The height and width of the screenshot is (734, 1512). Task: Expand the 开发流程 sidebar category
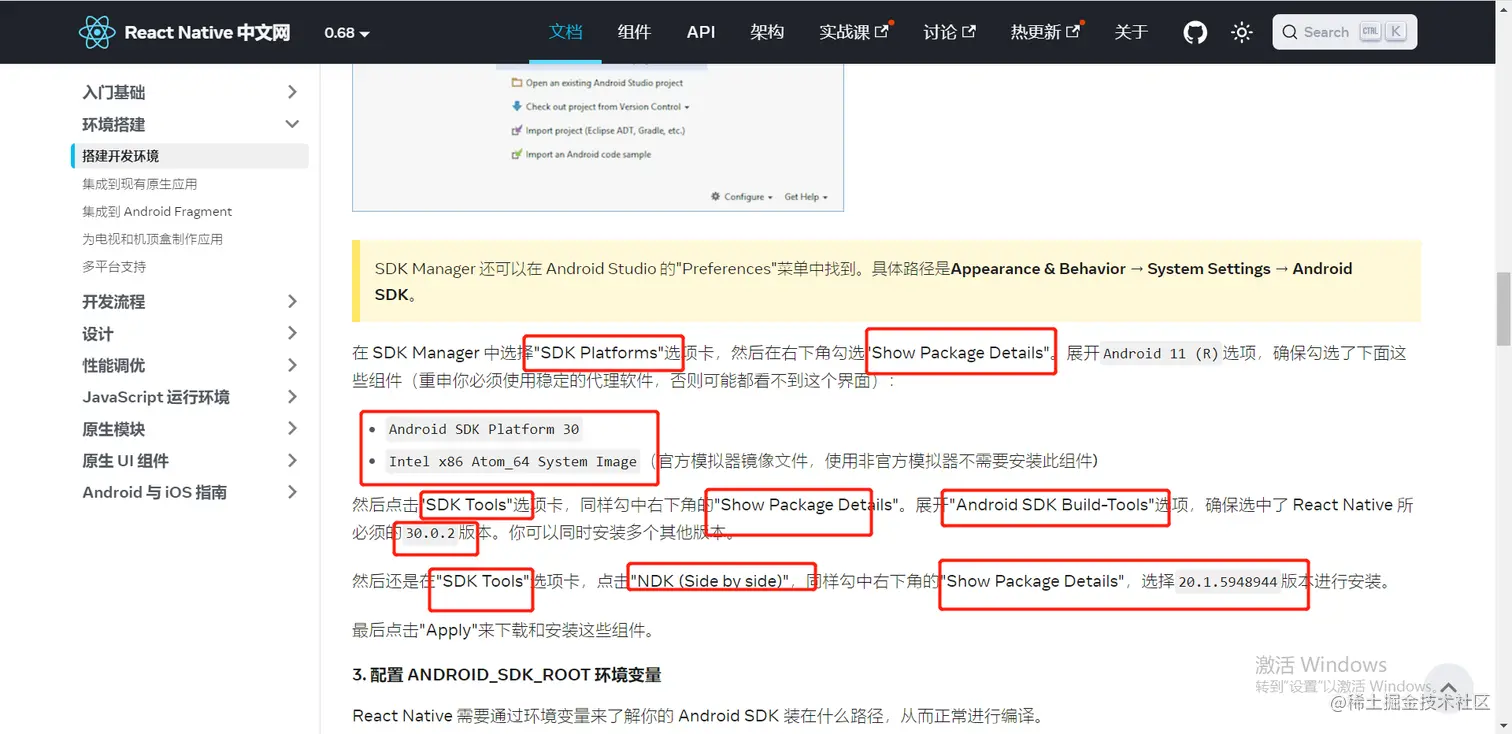point(190,301)
